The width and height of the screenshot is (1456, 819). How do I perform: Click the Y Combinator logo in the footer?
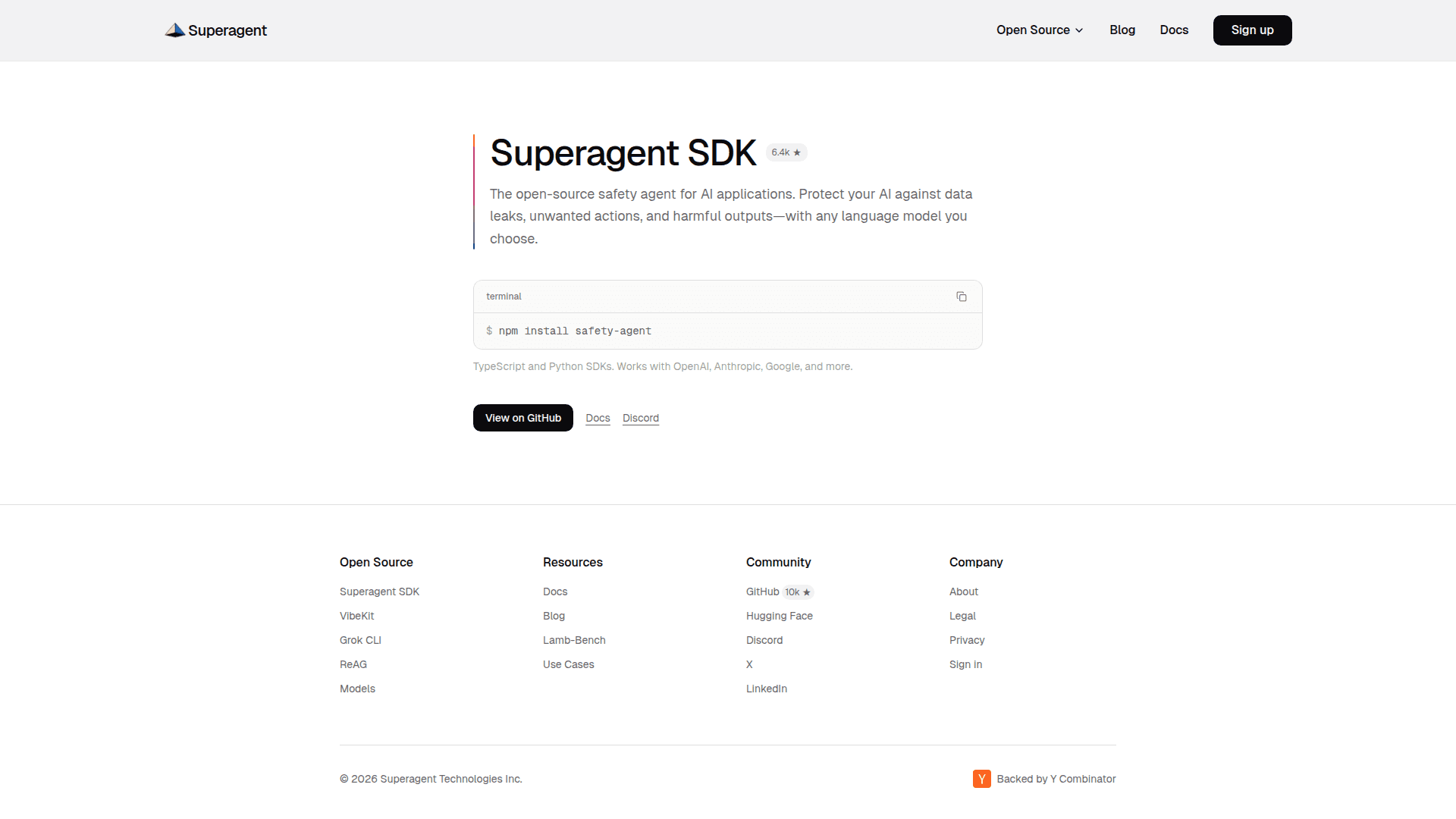(982, 779)
